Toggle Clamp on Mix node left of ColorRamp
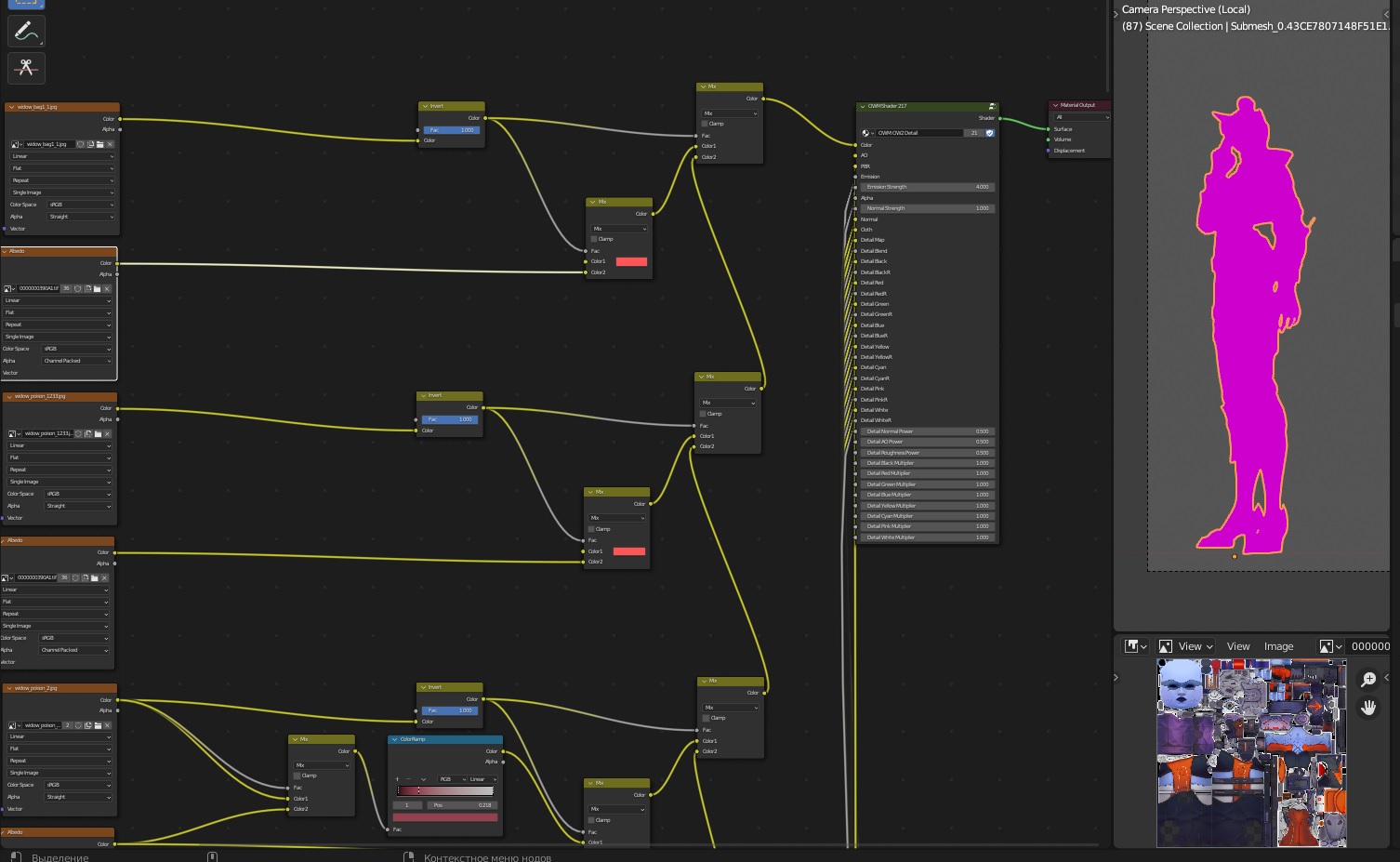 click(x=297, y=776)
